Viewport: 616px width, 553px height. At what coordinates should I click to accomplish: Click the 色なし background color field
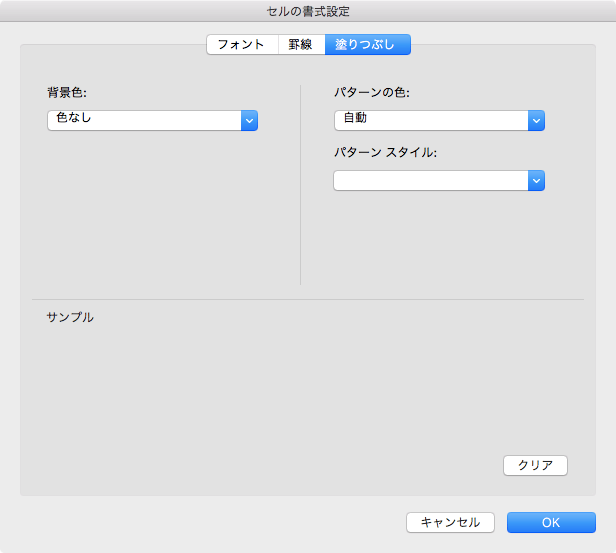click(144, 121)
